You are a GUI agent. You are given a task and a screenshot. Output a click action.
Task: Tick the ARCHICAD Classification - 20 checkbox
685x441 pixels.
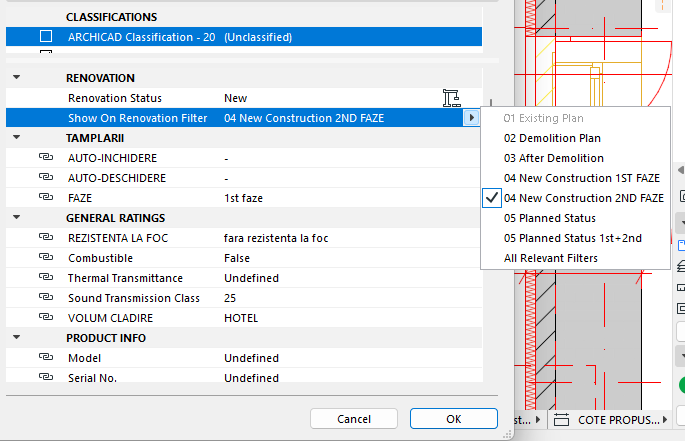pos(46,37)
